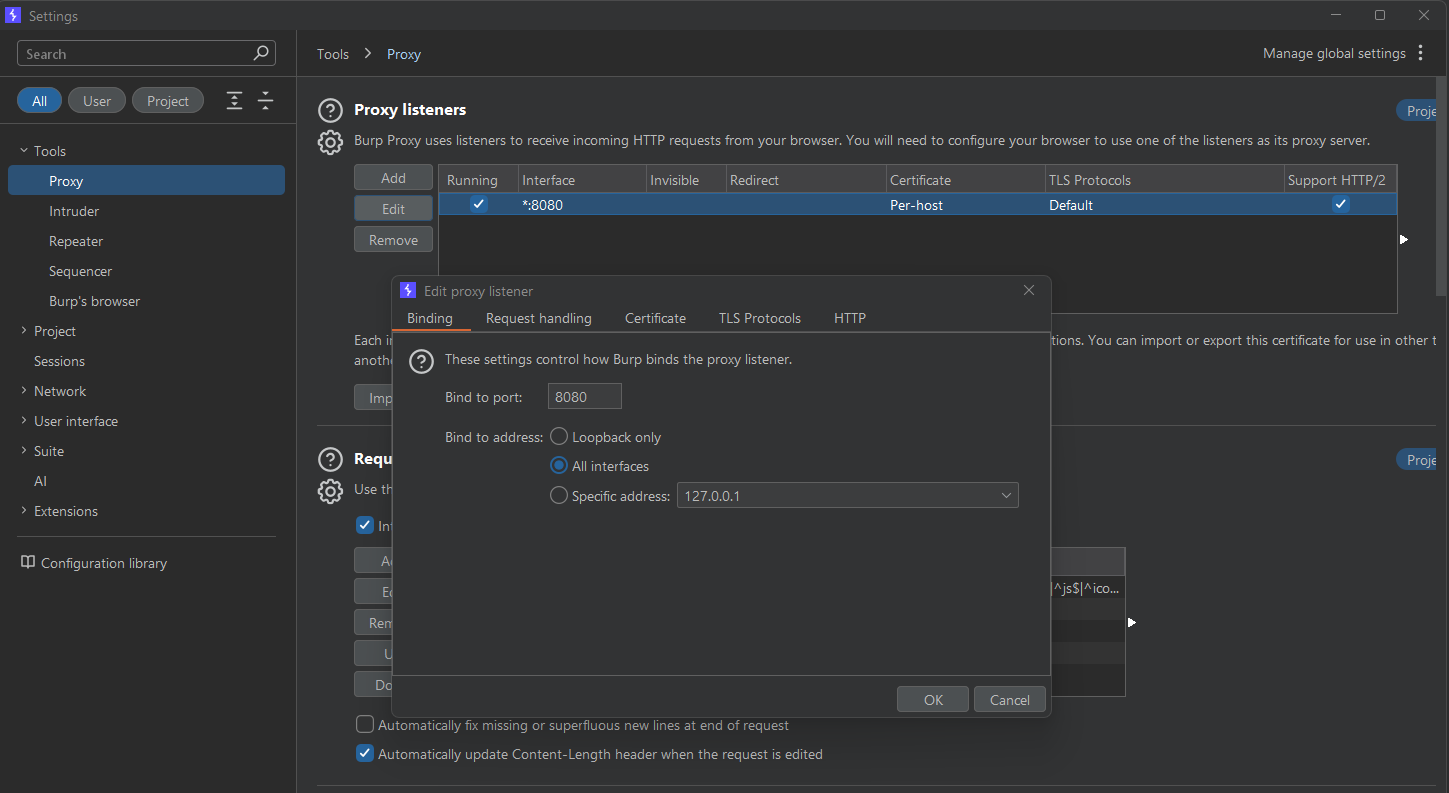The height and width of the screenshot is (793, 1449).
Task: Enable automatically fix missing new lines checkbox
Action: (365, 724)
